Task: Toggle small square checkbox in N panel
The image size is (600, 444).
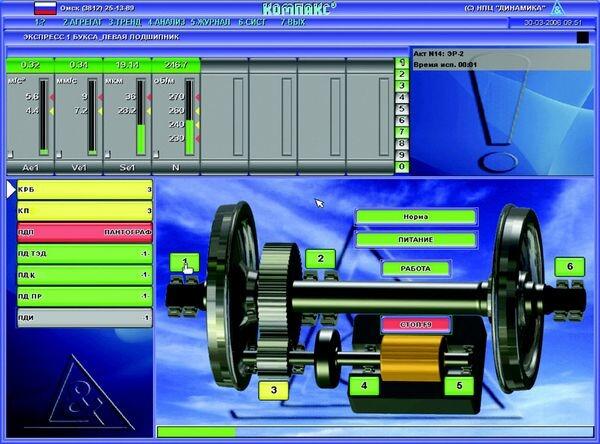Action: 156,155
